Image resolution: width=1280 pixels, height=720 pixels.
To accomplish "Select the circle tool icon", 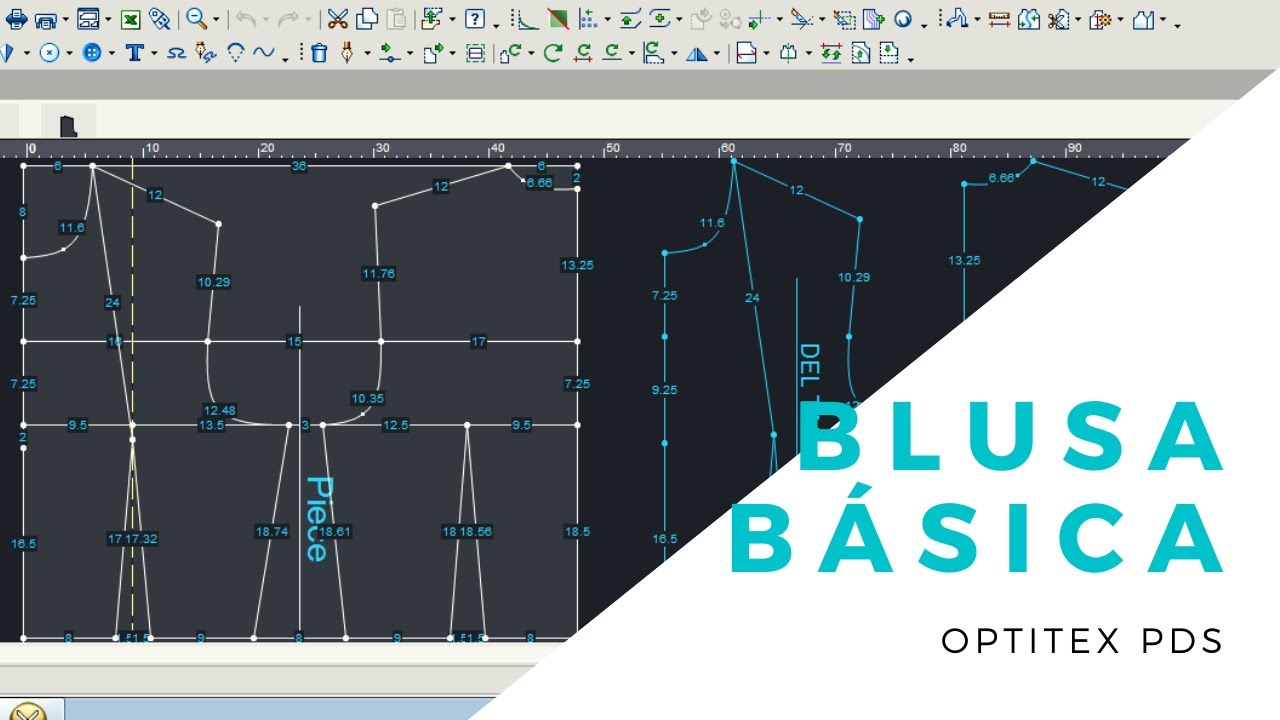I will tap(49, 53).
